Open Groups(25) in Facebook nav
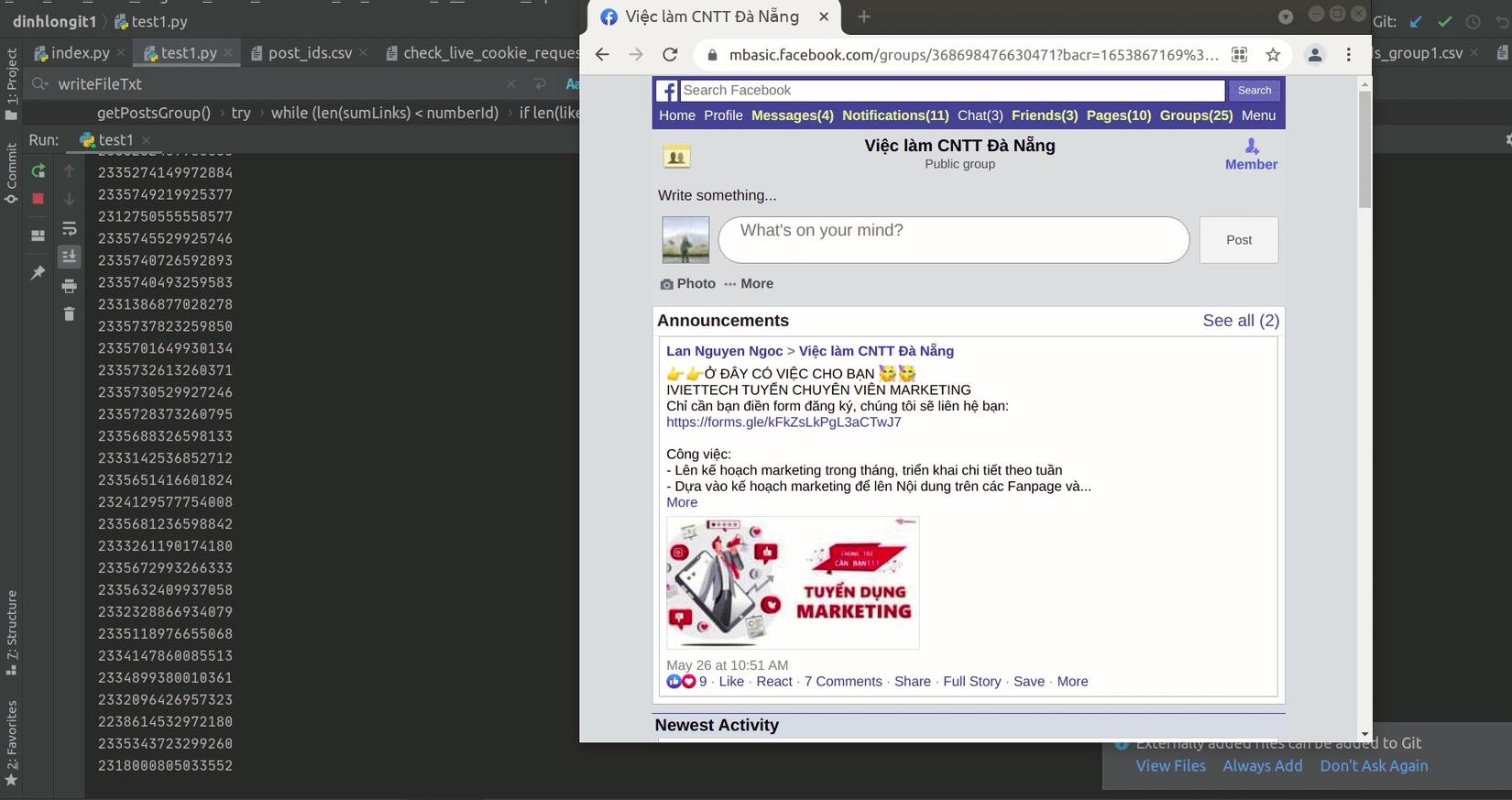This screenshot has height=800, width=1512. click(x=1196, y=115)
